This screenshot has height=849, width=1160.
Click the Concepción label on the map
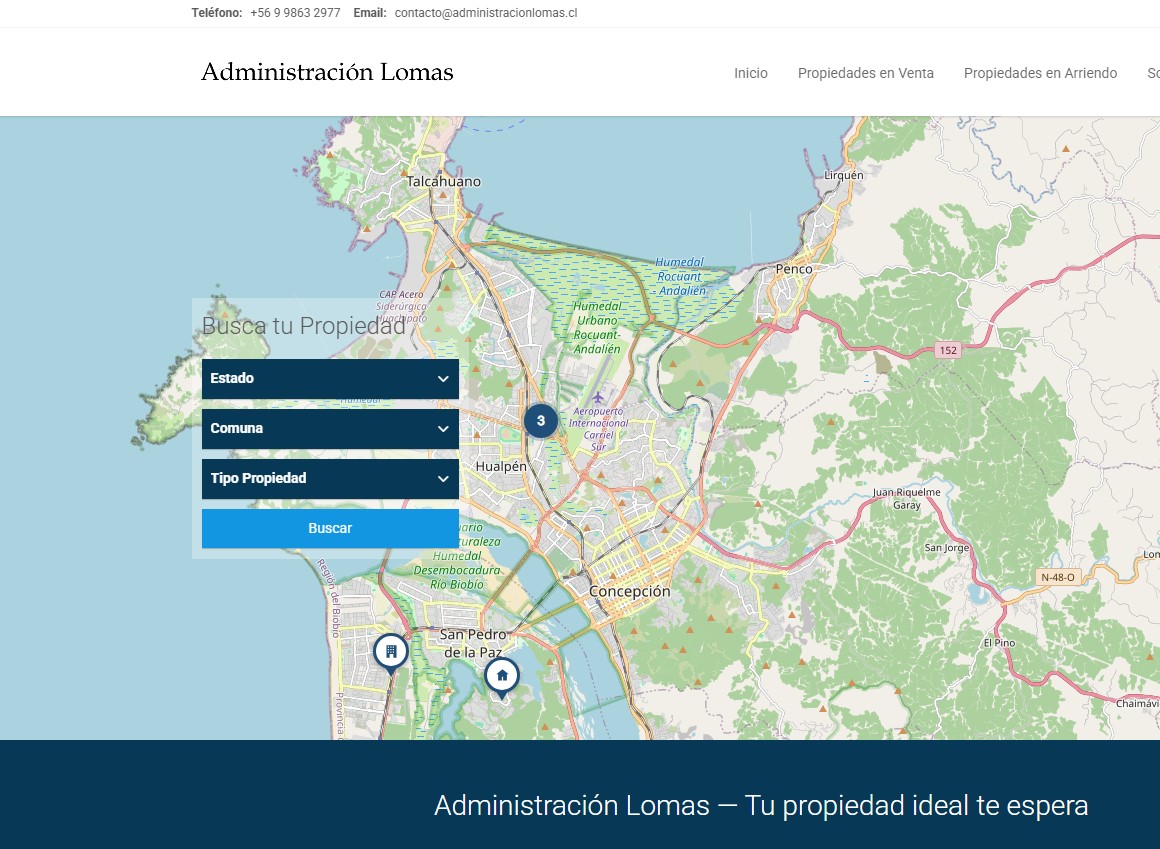point(630,592)
